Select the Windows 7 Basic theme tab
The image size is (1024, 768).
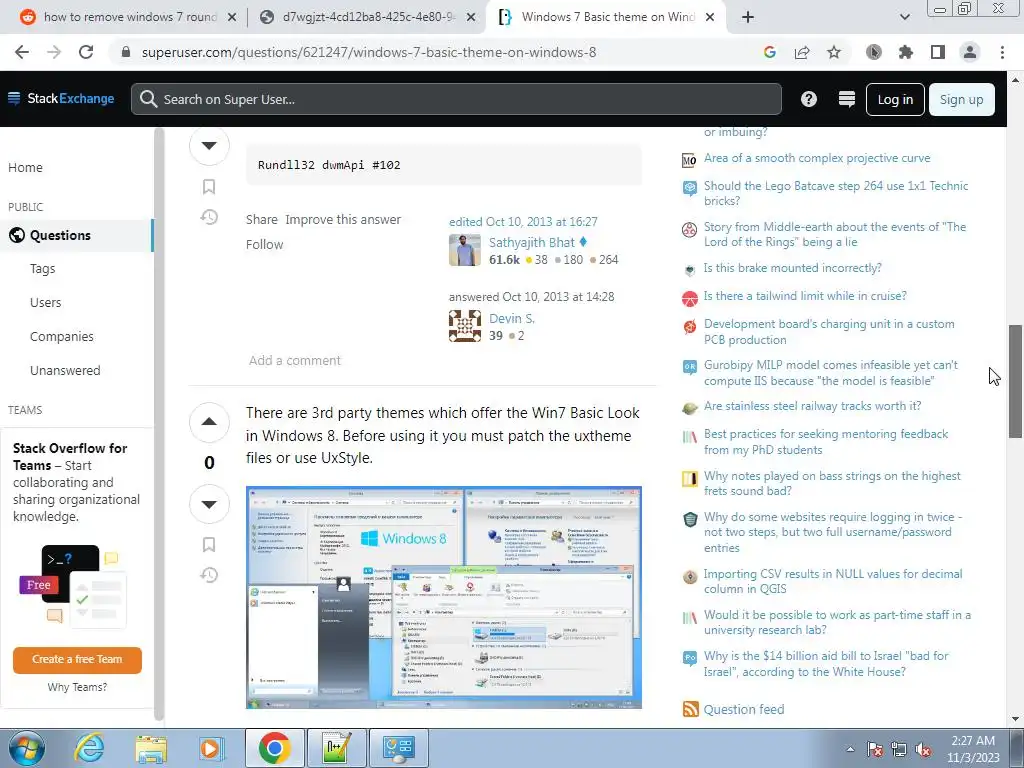click(x=608, y=17)
